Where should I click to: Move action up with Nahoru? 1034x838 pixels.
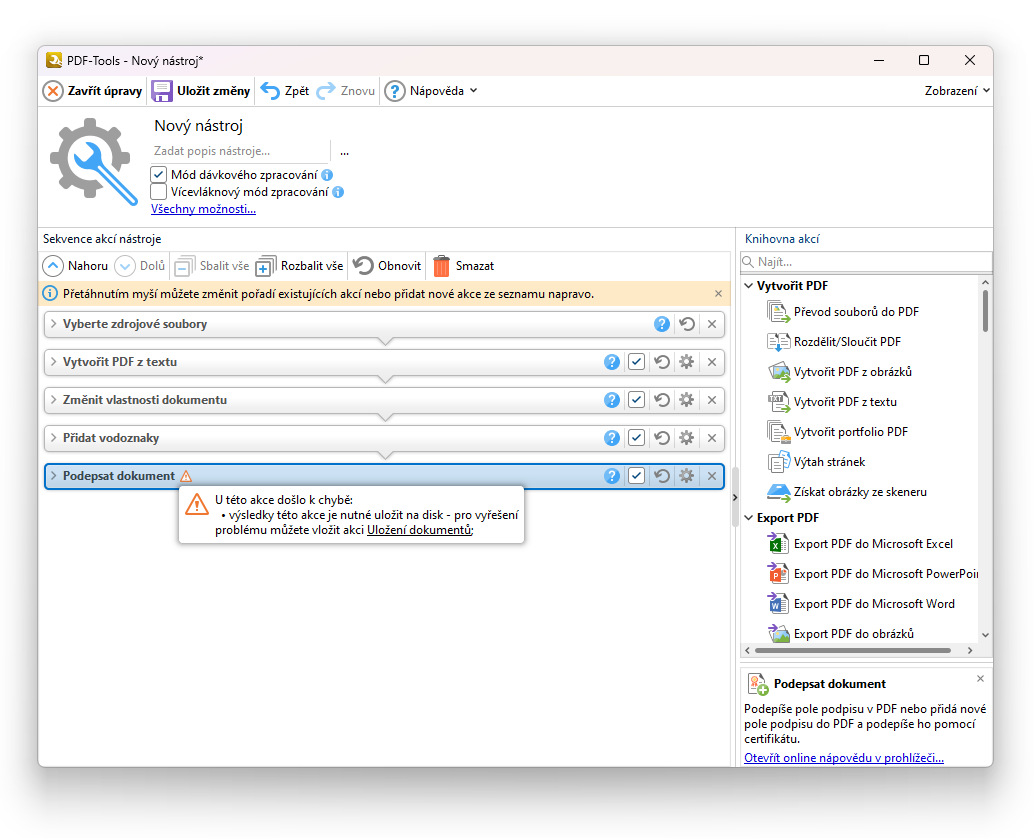(75, 266)
